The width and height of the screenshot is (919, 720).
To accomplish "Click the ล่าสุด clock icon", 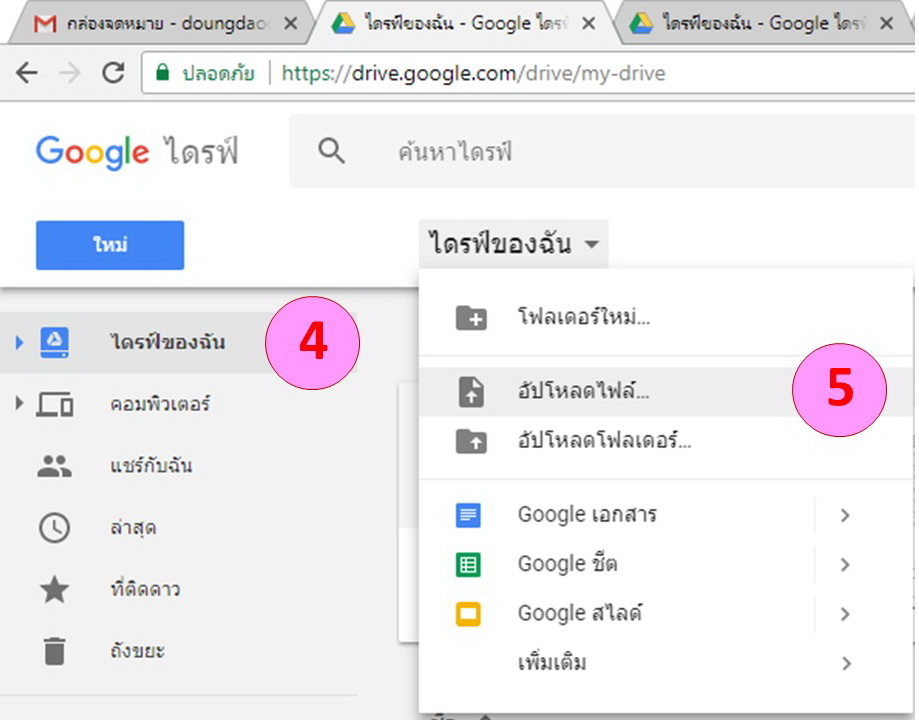I will pyautogui.click(x=55, y=528).
